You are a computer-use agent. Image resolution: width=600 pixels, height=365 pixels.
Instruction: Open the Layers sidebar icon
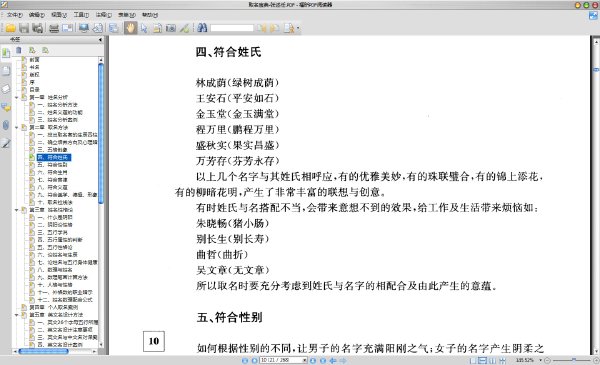coord(6,89)
